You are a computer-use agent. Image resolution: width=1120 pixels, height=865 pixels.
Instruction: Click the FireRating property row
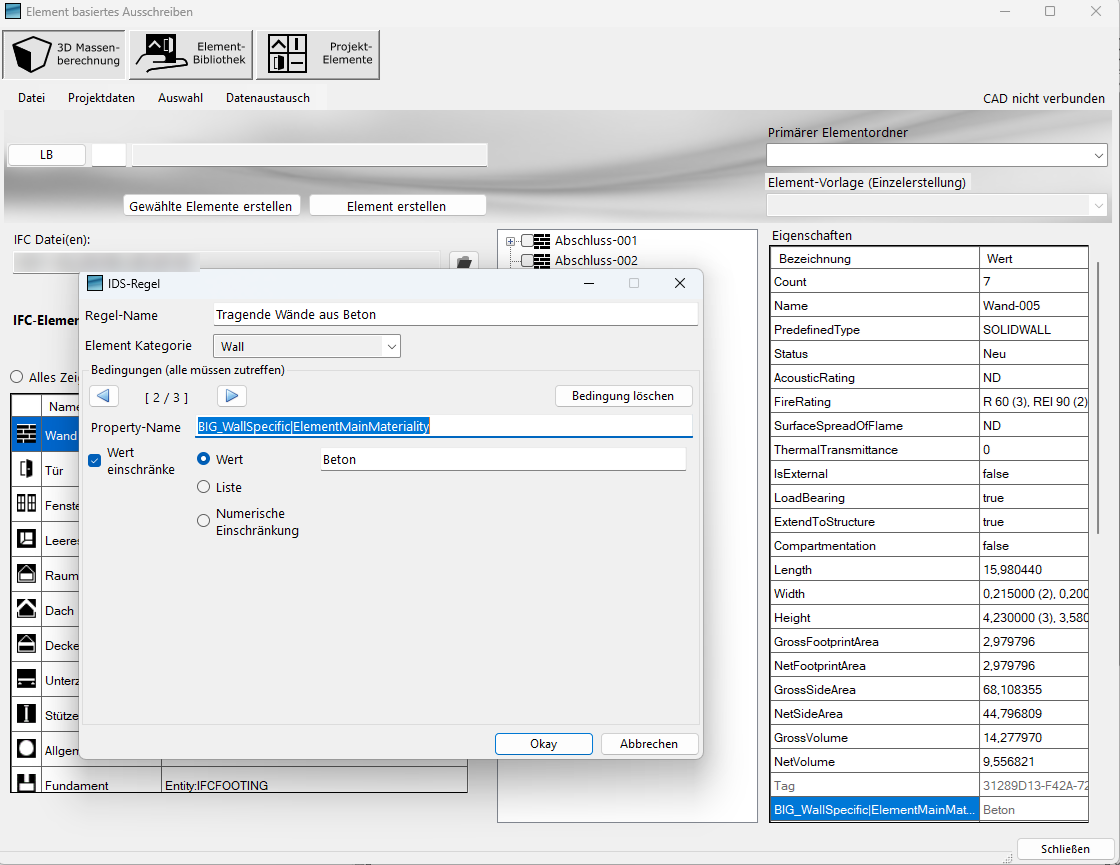click(x=929, y=401)
